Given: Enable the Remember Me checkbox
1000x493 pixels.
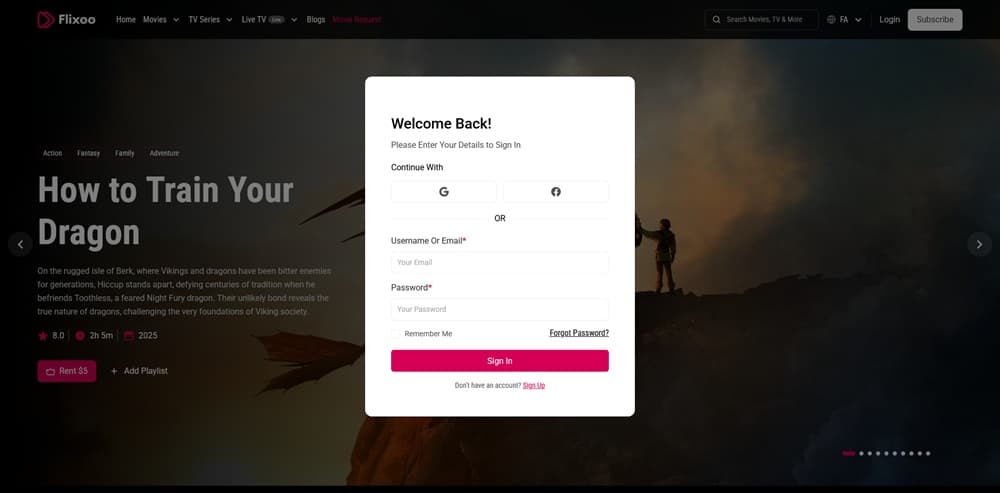Looking at the screenshot, I should coord(395,334).
